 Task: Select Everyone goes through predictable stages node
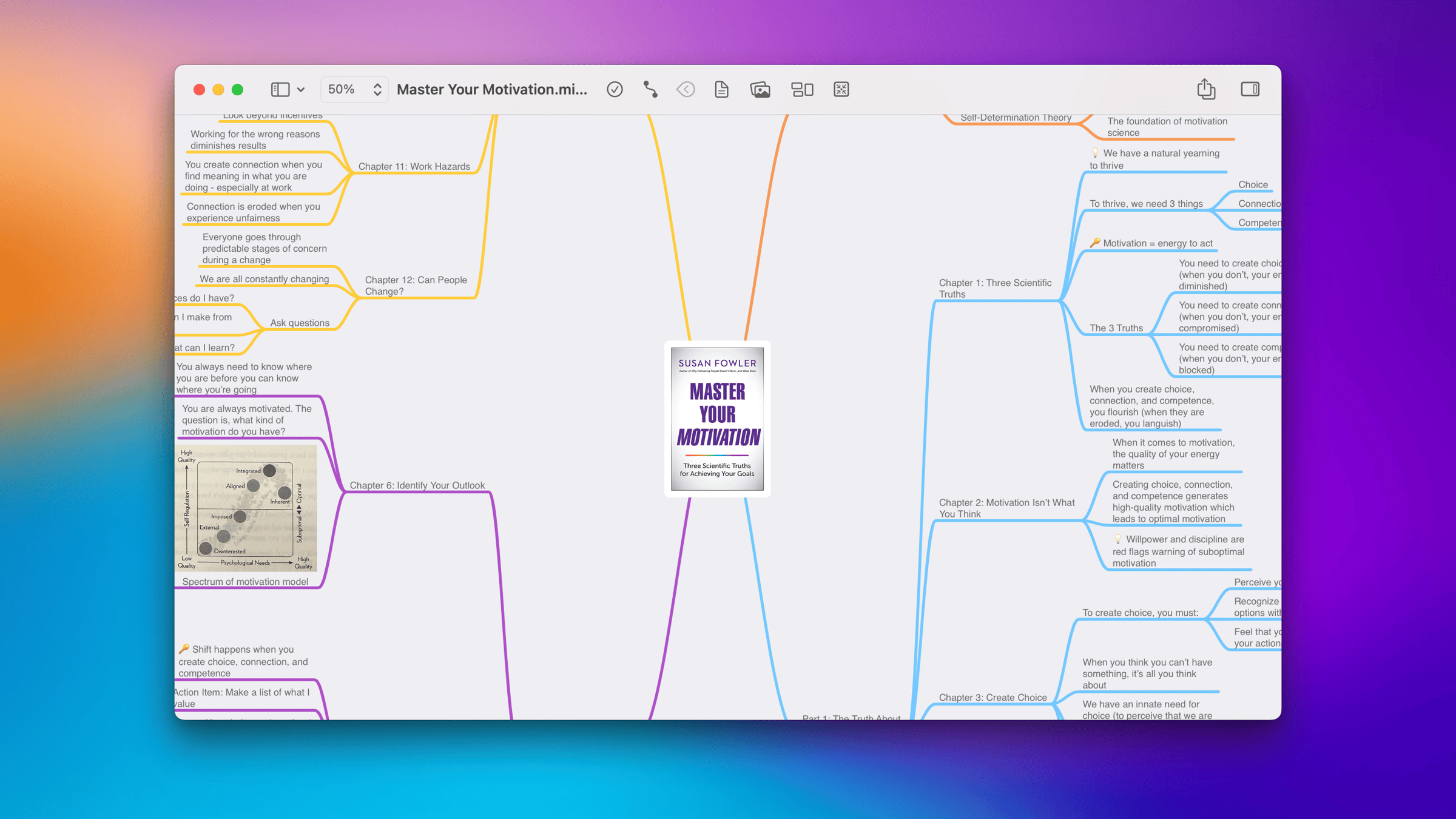(x=265, y=248)
